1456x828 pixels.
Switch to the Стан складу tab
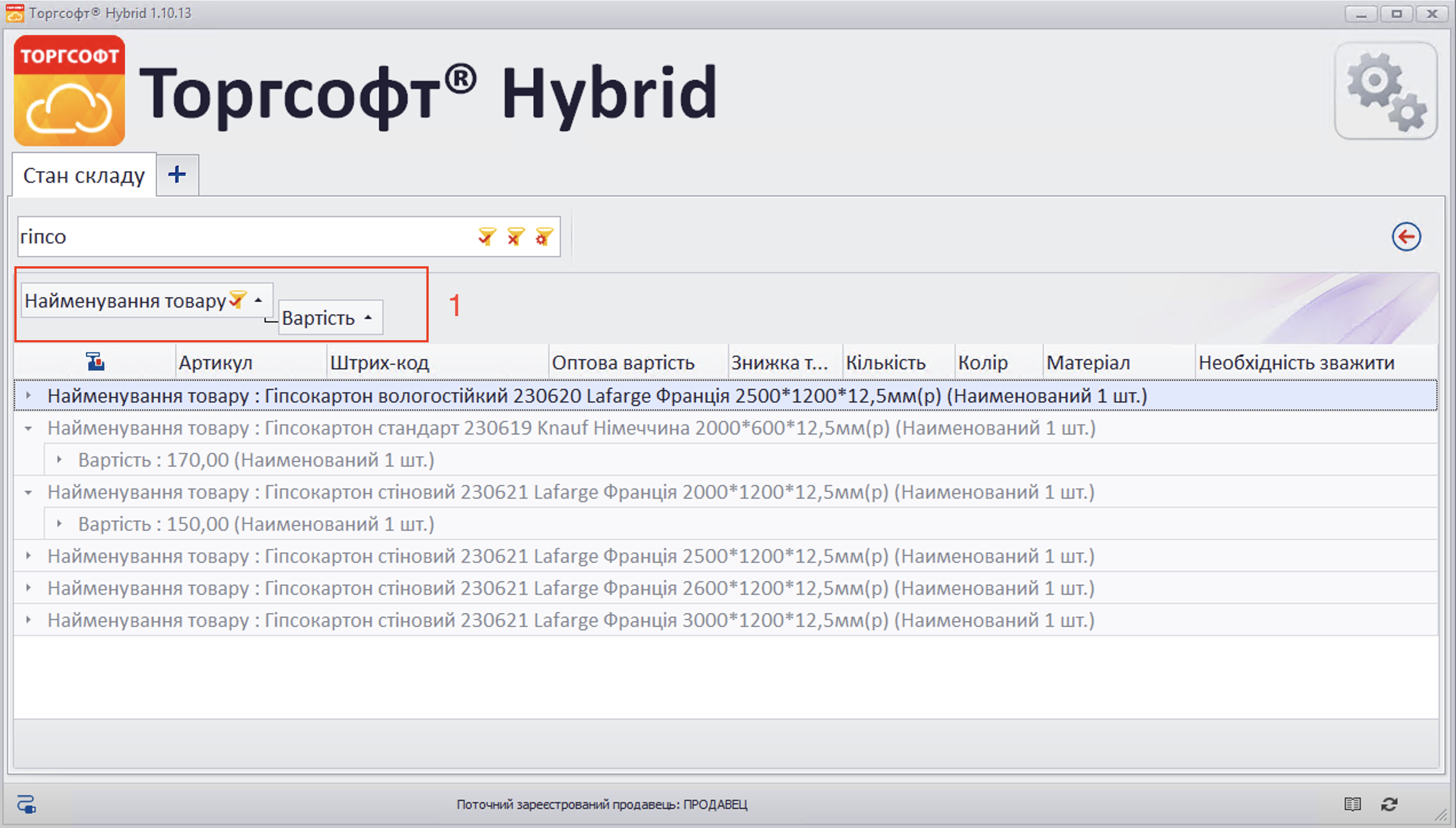[84, 176]
